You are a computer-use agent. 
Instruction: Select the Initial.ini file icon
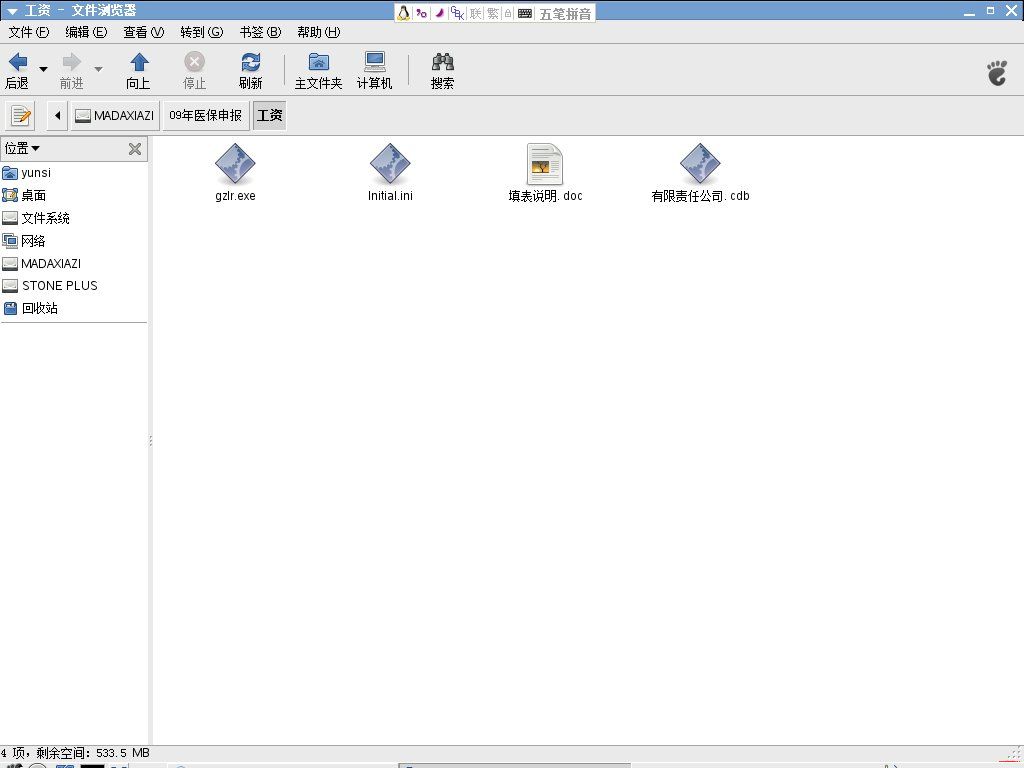[x=390, y=165]
